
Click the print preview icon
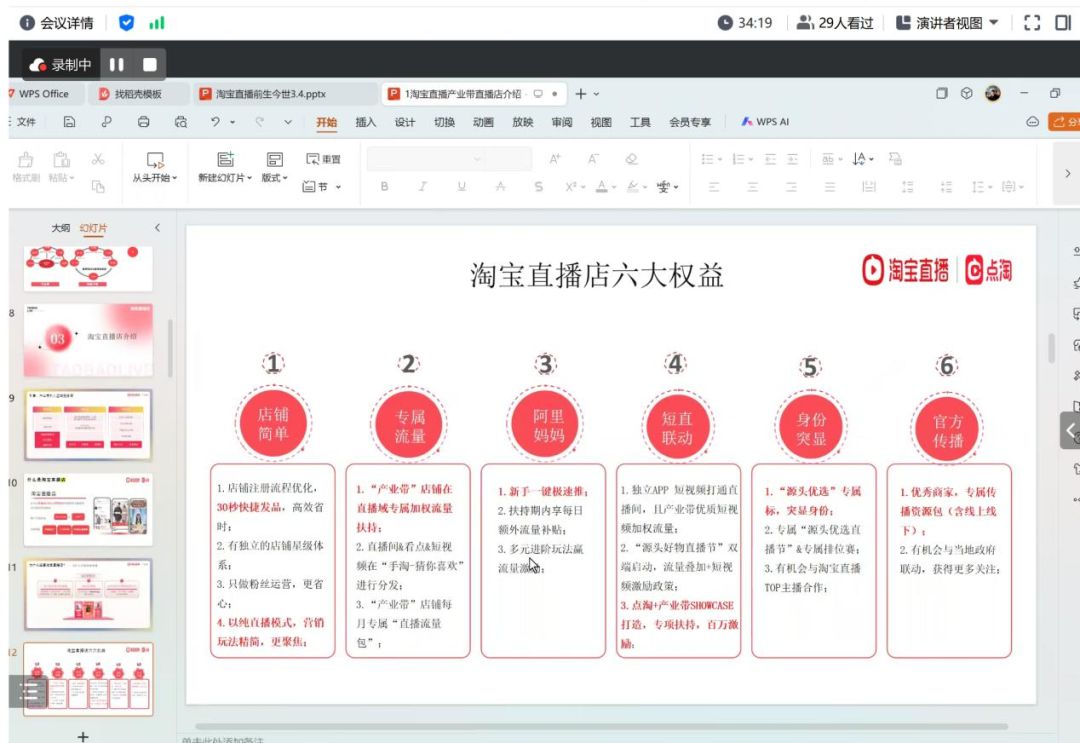tap(180, 122)
